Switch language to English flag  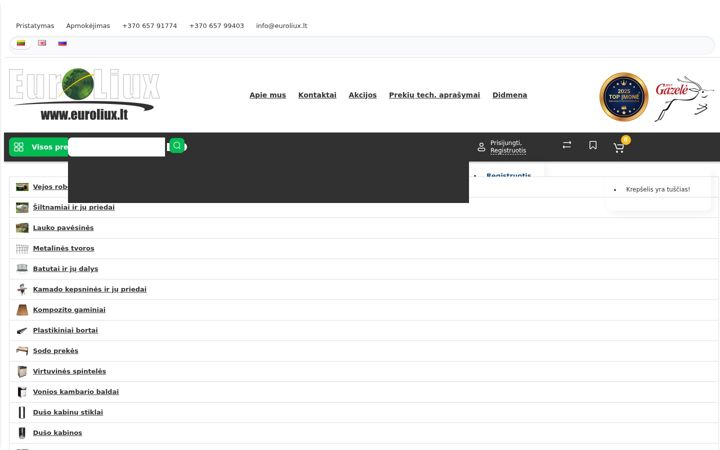[x=42, y=43]
